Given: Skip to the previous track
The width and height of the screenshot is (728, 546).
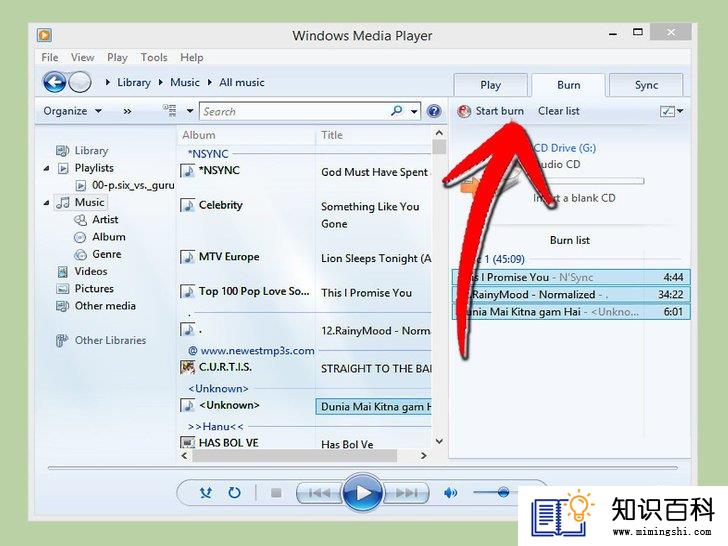Looking at the screenshot, I should tap(319, 493).
